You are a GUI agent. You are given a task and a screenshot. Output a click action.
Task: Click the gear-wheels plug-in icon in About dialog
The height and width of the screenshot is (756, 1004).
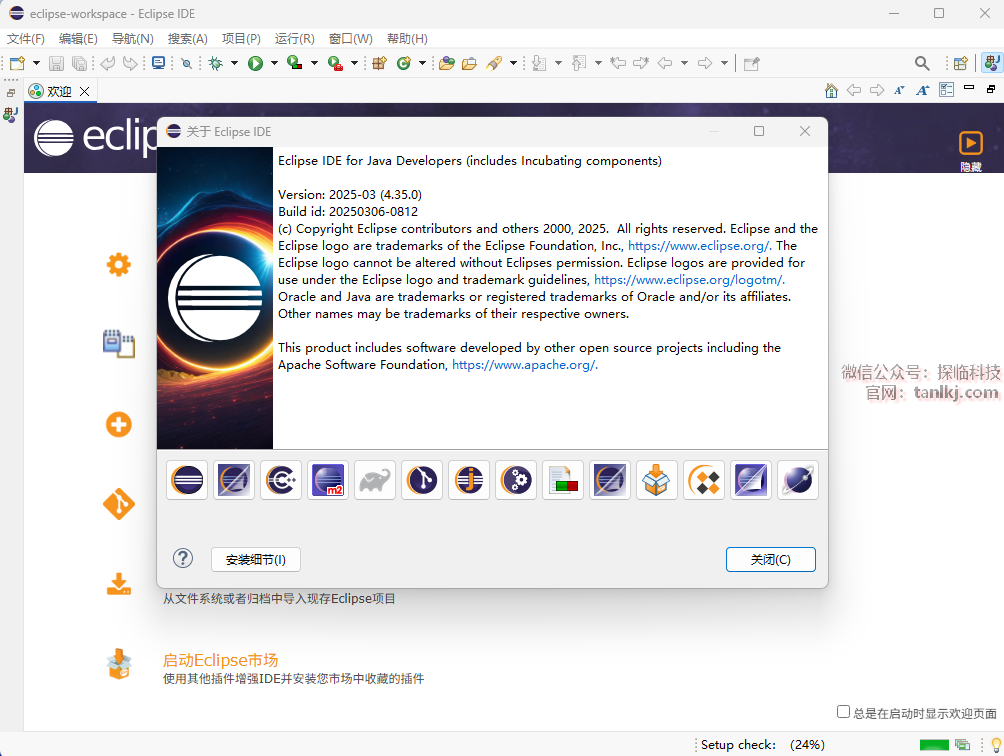click(x=516, y=481)
